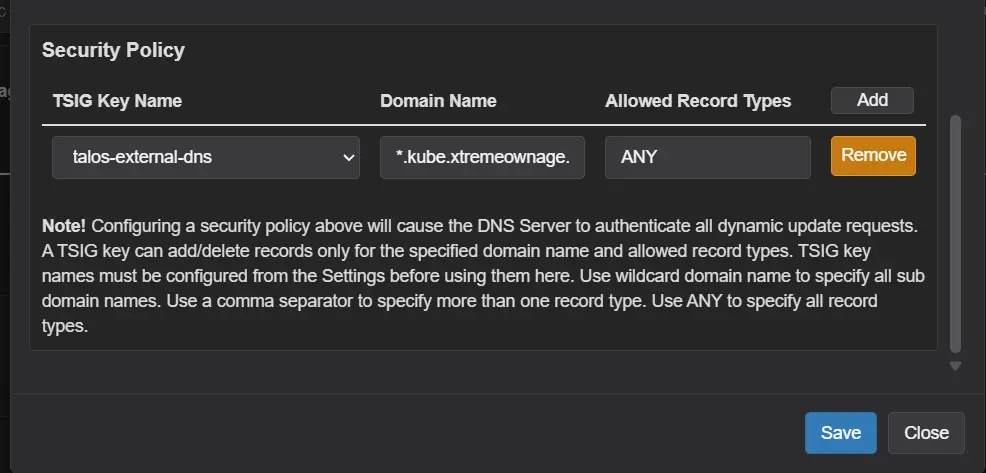
Task: Open the TSIG Key Name dropdown
Action: 205,157
